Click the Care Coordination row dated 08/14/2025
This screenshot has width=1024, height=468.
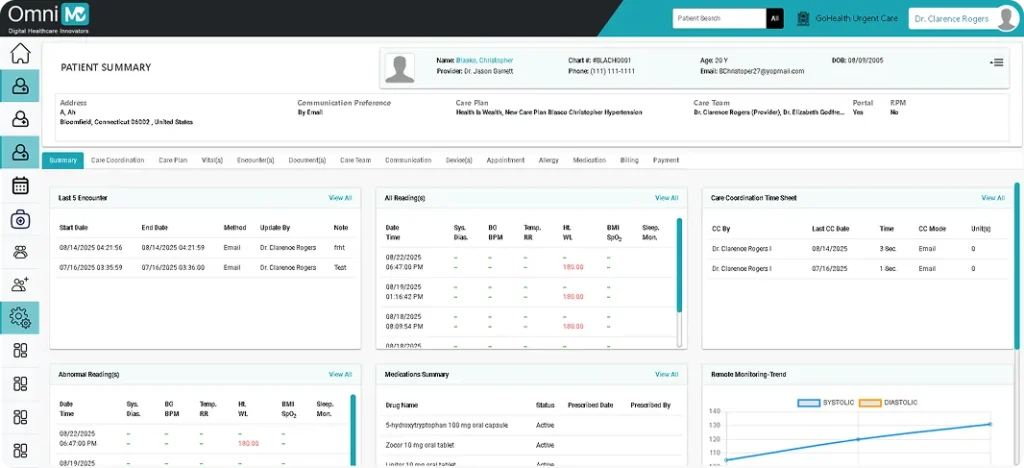[857, 249]
